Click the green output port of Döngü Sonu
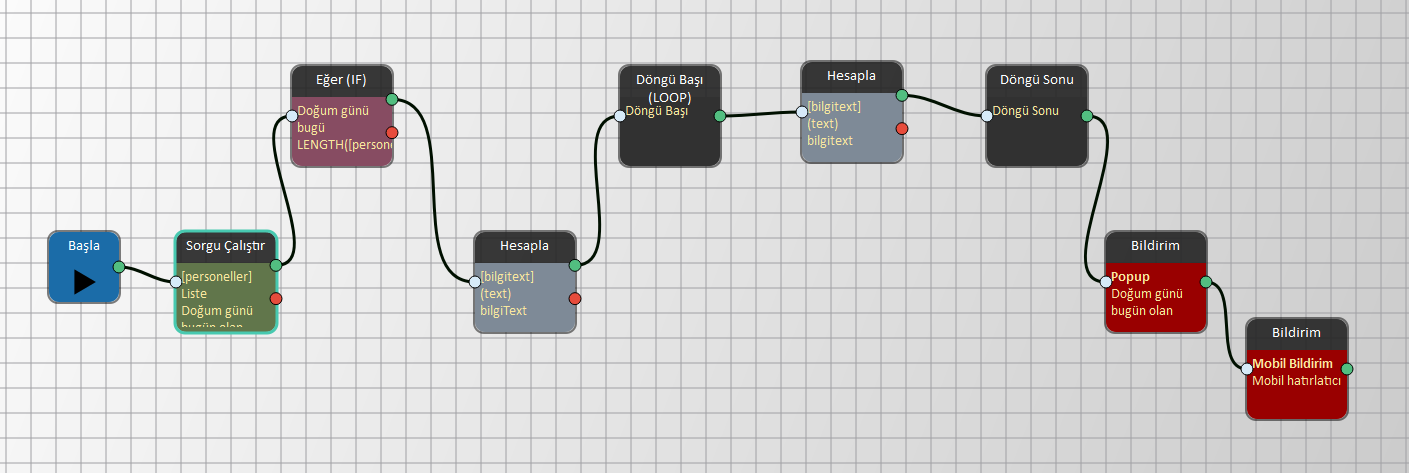Screen dimensions: 1409x473 [1087, 116]
